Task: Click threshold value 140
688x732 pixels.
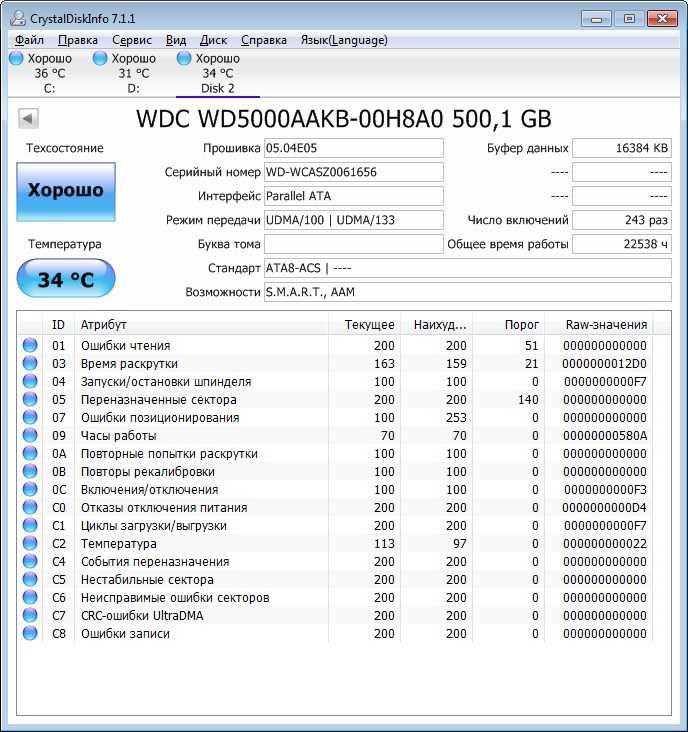Action: (527, 399)
